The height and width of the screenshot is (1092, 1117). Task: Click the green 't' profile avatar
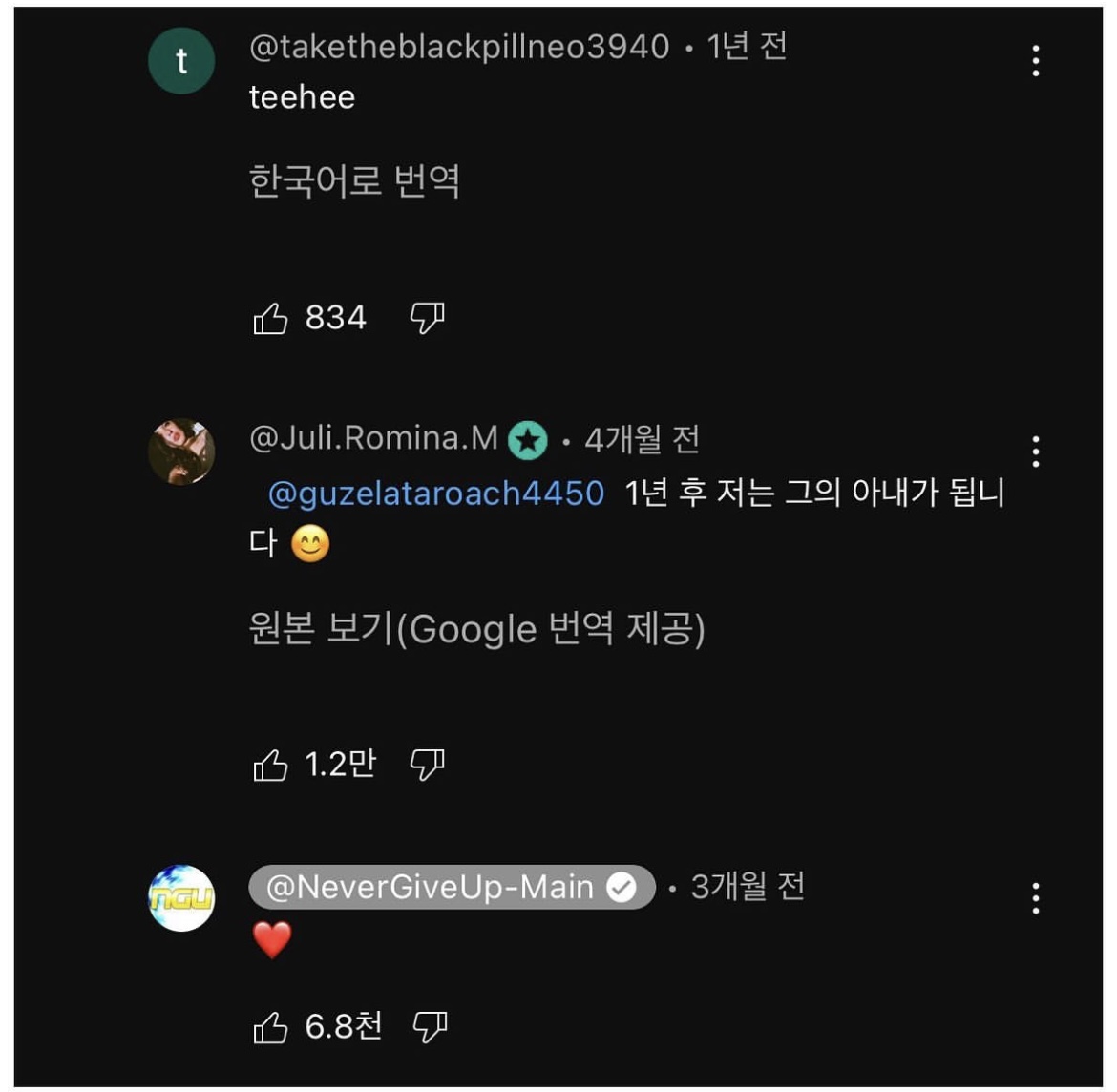[181, 61]
